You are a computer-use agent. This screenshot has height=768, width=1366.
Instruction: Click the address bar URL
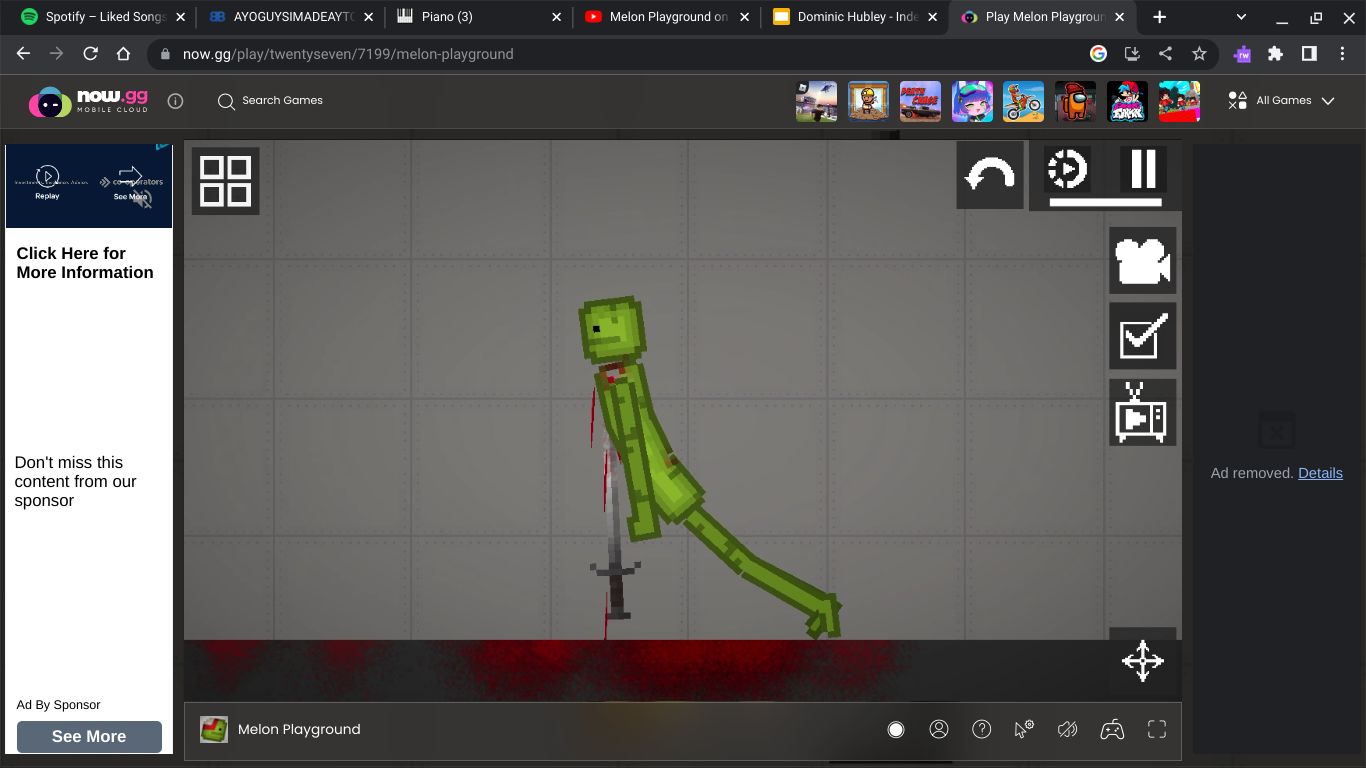pyautogui.click(x=348, y=54)
